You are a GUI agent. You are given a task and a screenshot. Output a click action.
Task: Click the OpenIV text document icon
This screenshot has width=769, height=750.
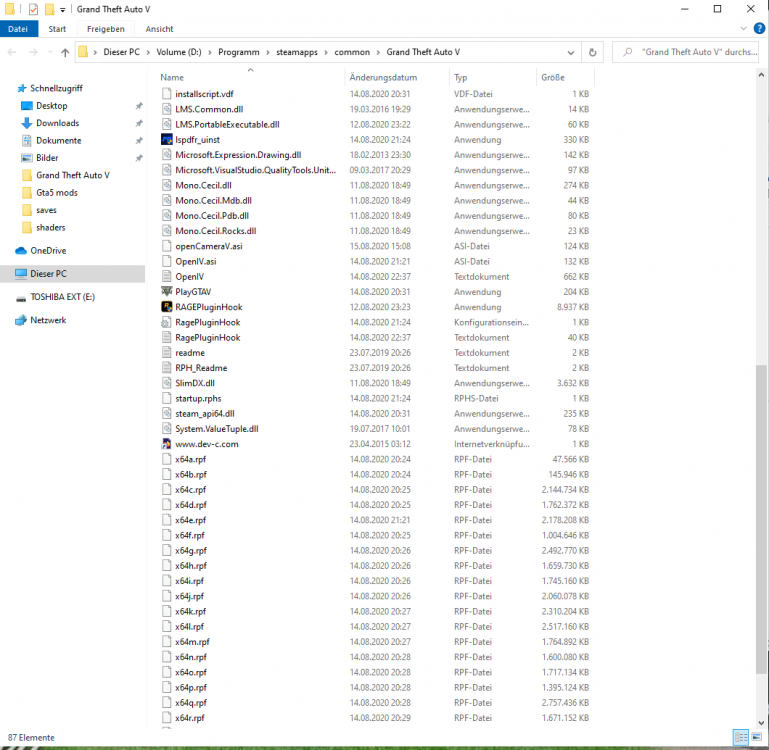[167, 276]
